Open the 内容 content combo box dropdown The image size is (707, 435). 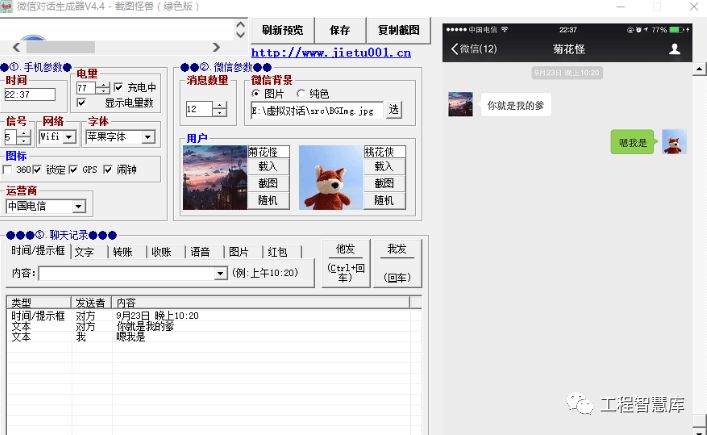(x=220, y=273)
